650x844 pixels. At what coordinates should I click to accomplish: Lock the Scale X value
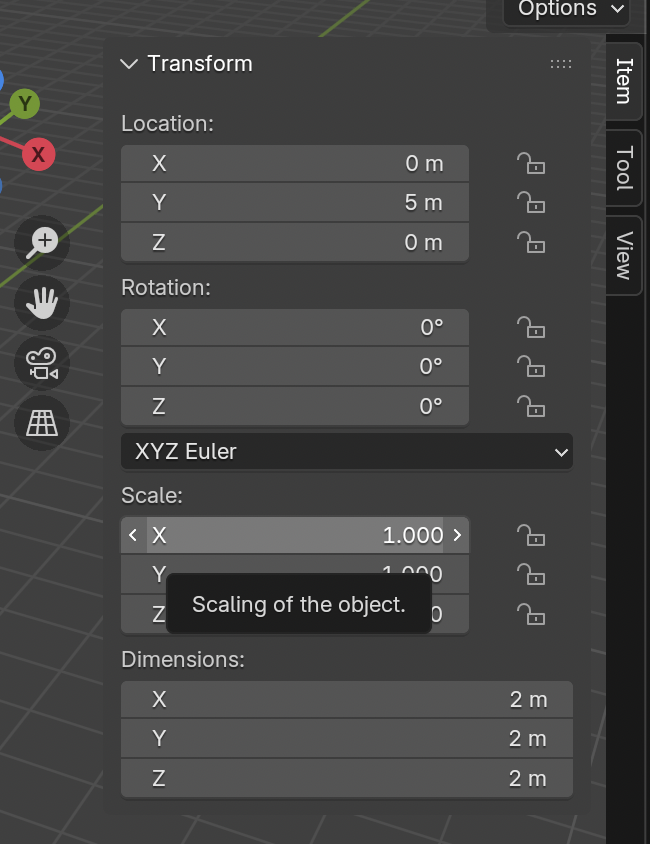pos(531,535)
